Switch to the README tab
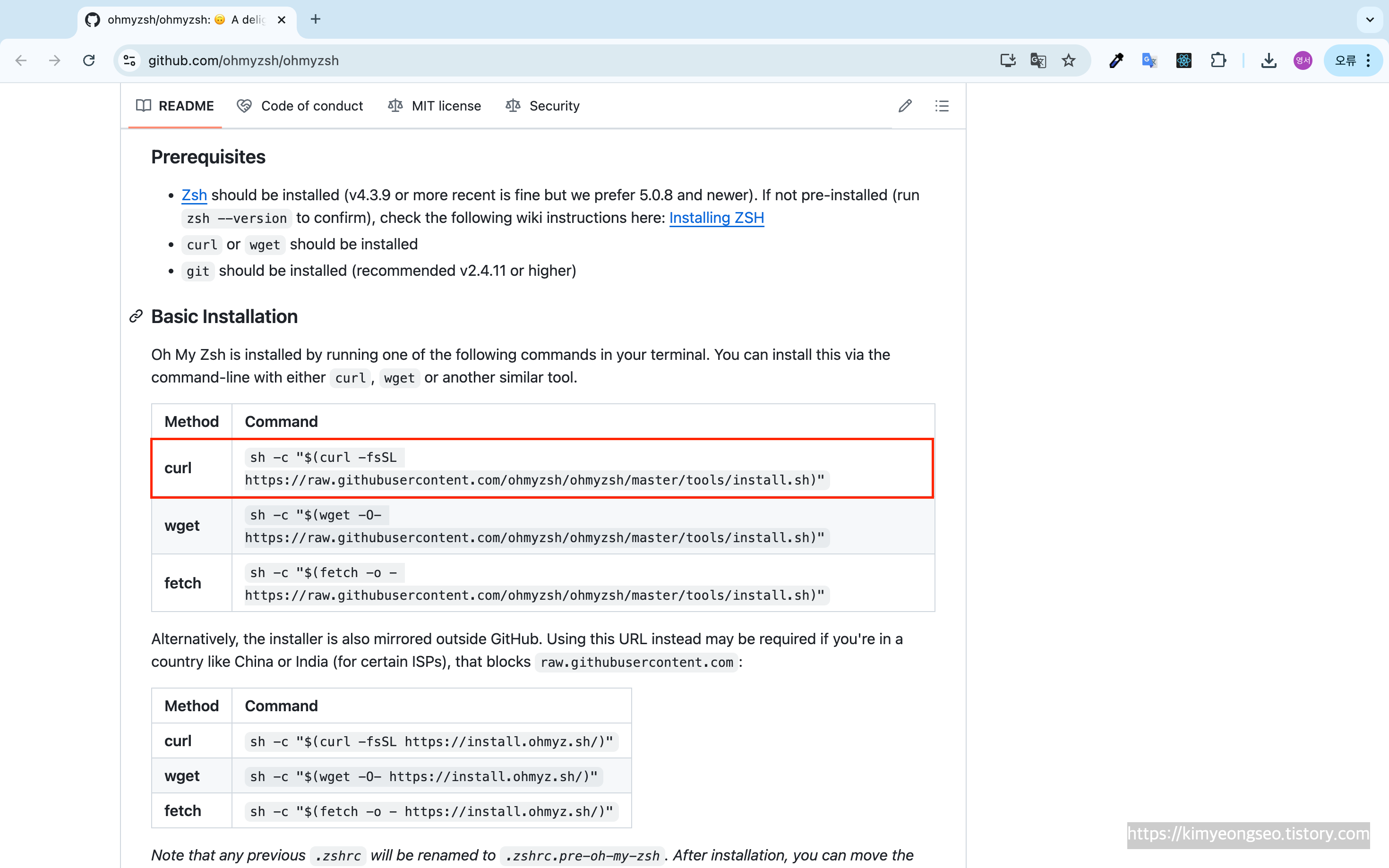This screenshot has width=1389, height=868. coord(175,106)
